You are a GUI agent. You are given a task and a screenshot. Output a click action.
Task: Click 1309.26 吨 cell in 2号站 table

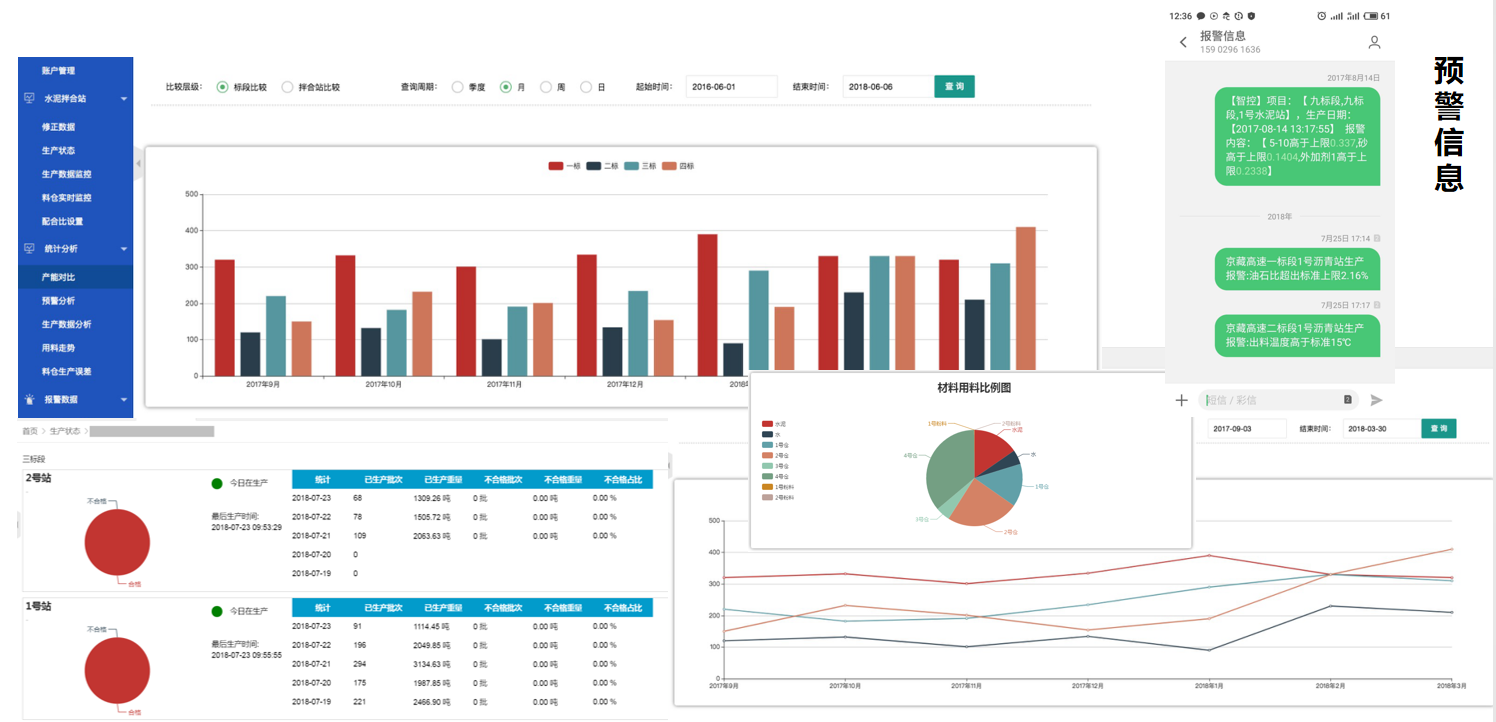coord(433,497)
